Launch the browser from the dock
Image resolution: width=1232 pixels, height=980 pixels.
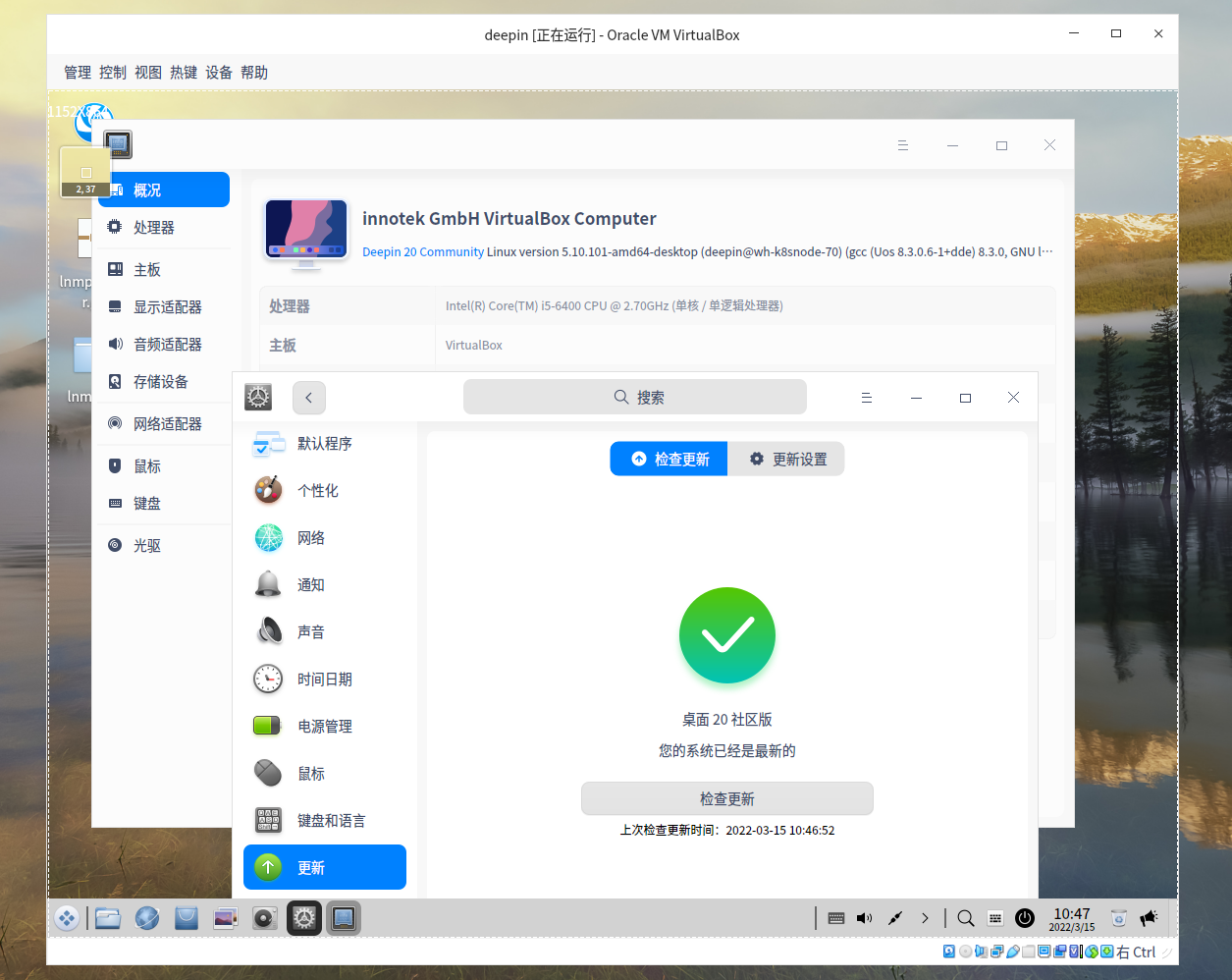pos(147,918)
